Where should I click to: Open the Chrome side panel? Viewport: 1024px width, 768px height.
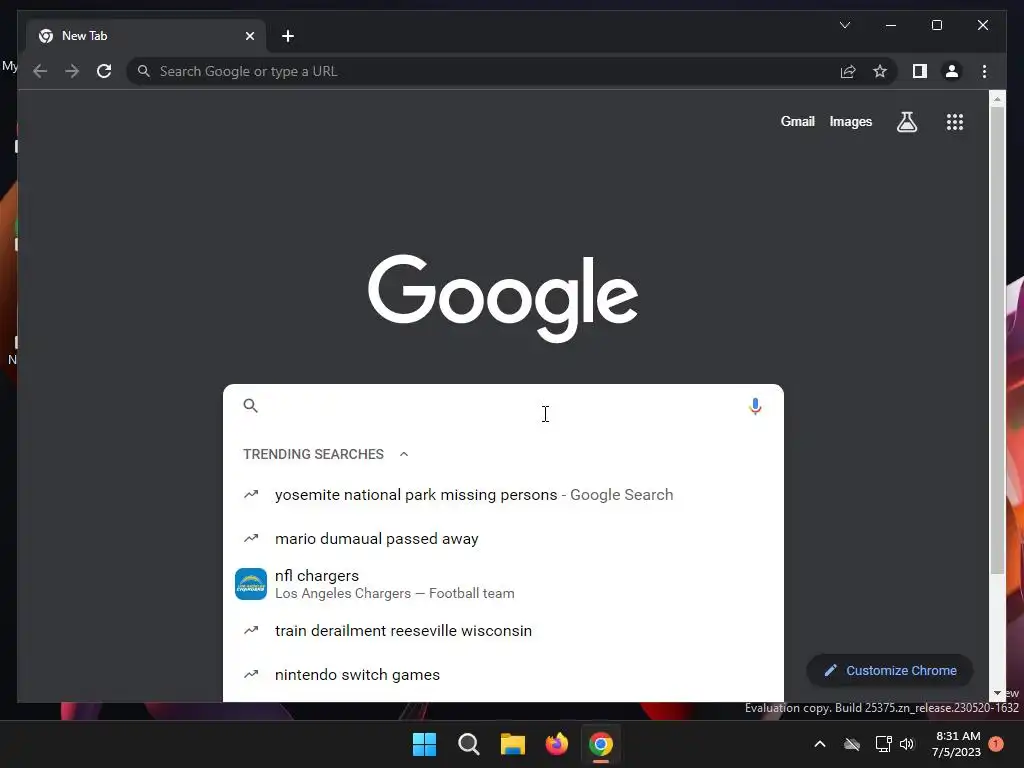pyautogui.click(x=920, y=71)
